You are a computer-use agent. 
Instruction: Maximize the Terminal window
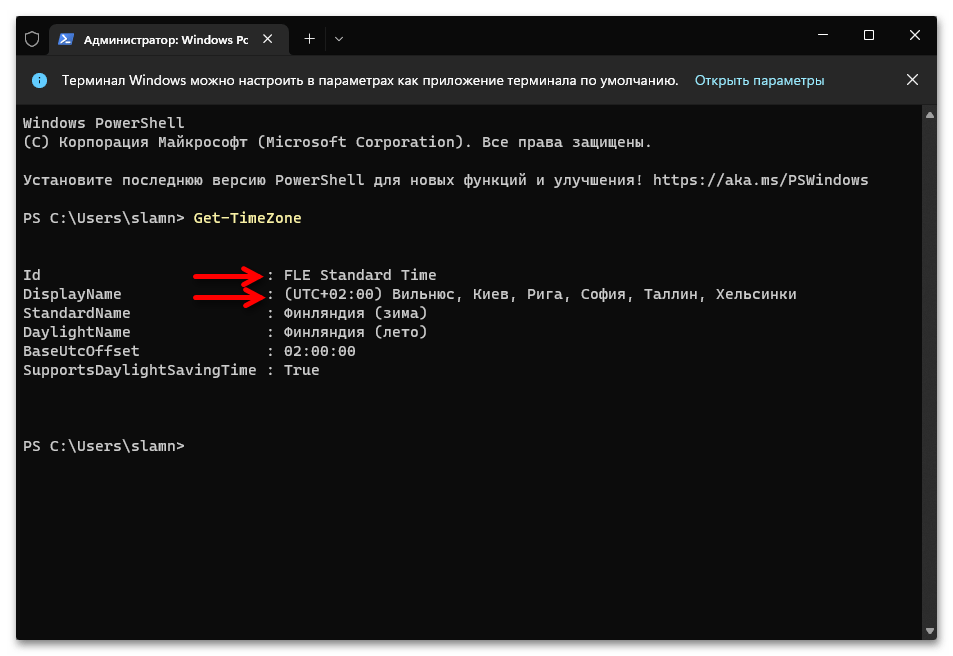869,35
